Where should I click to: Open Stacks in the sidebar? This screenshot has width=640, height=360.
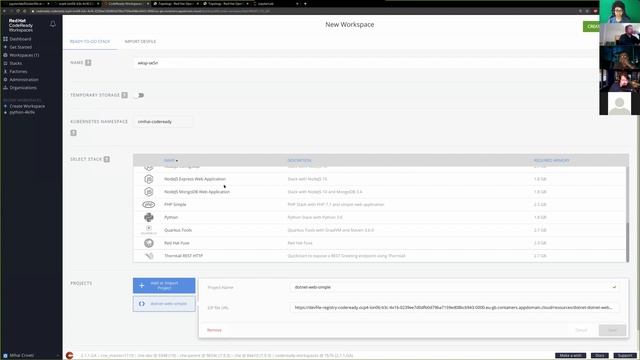(16, 63)
